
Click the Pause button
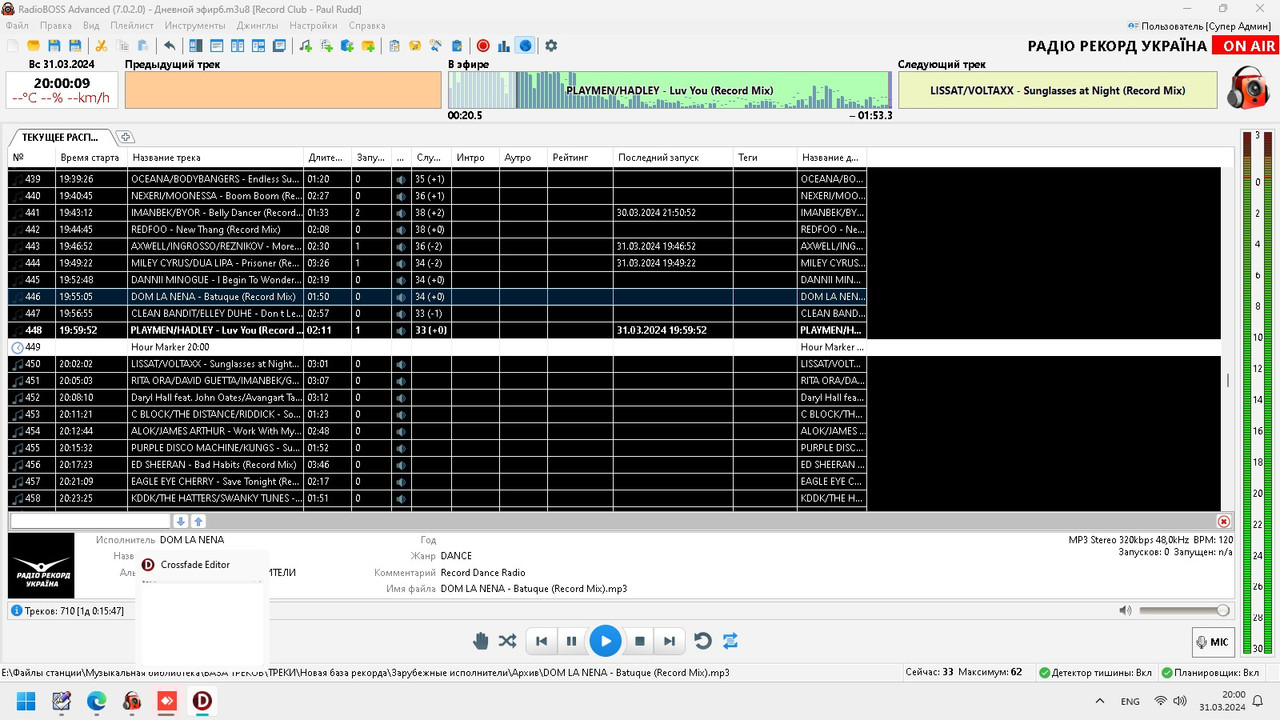click(571, 641)
